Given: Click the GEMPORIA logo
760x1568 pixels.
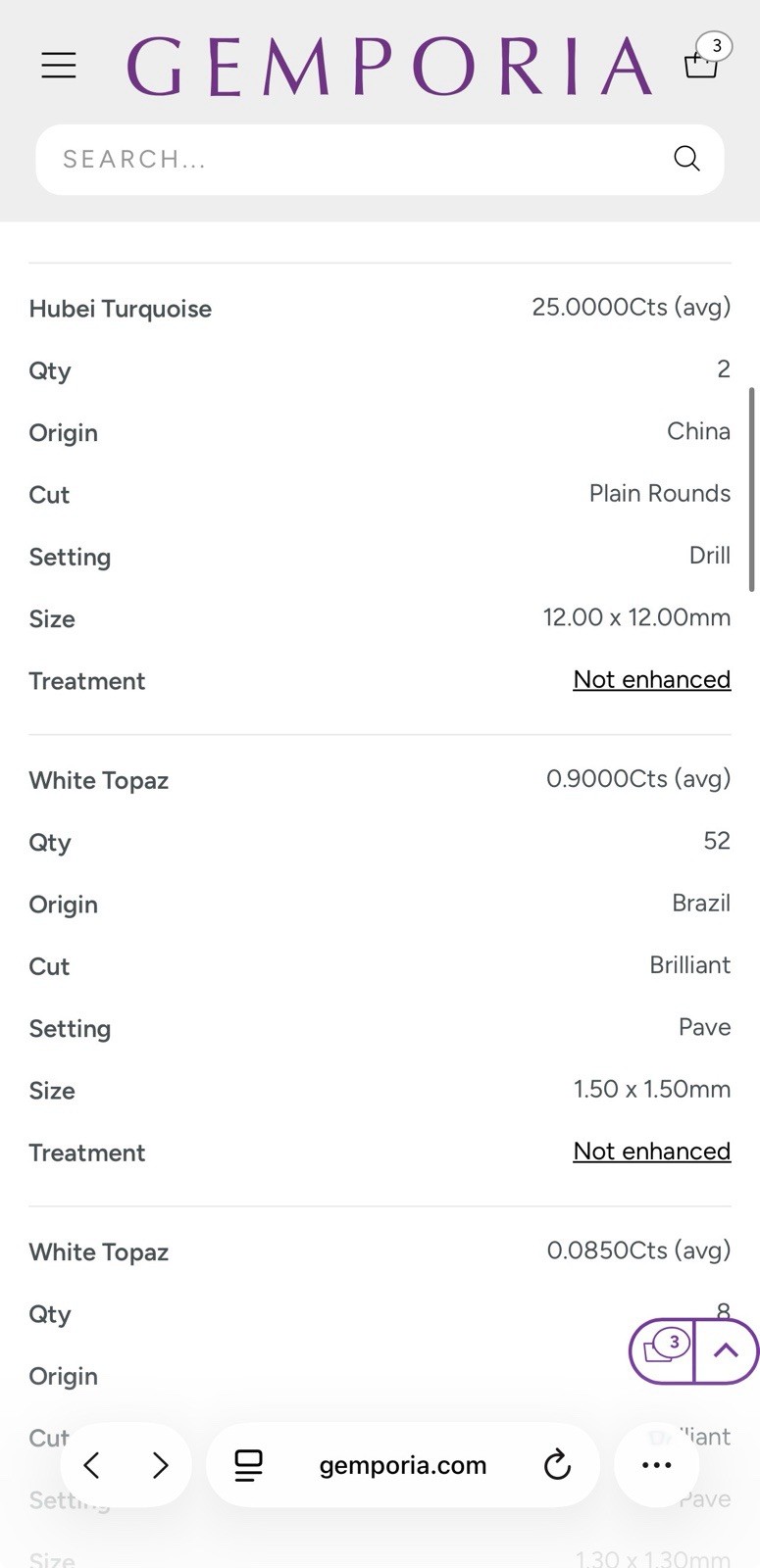Looking at the screenshot, I should [x=389, y=67].
